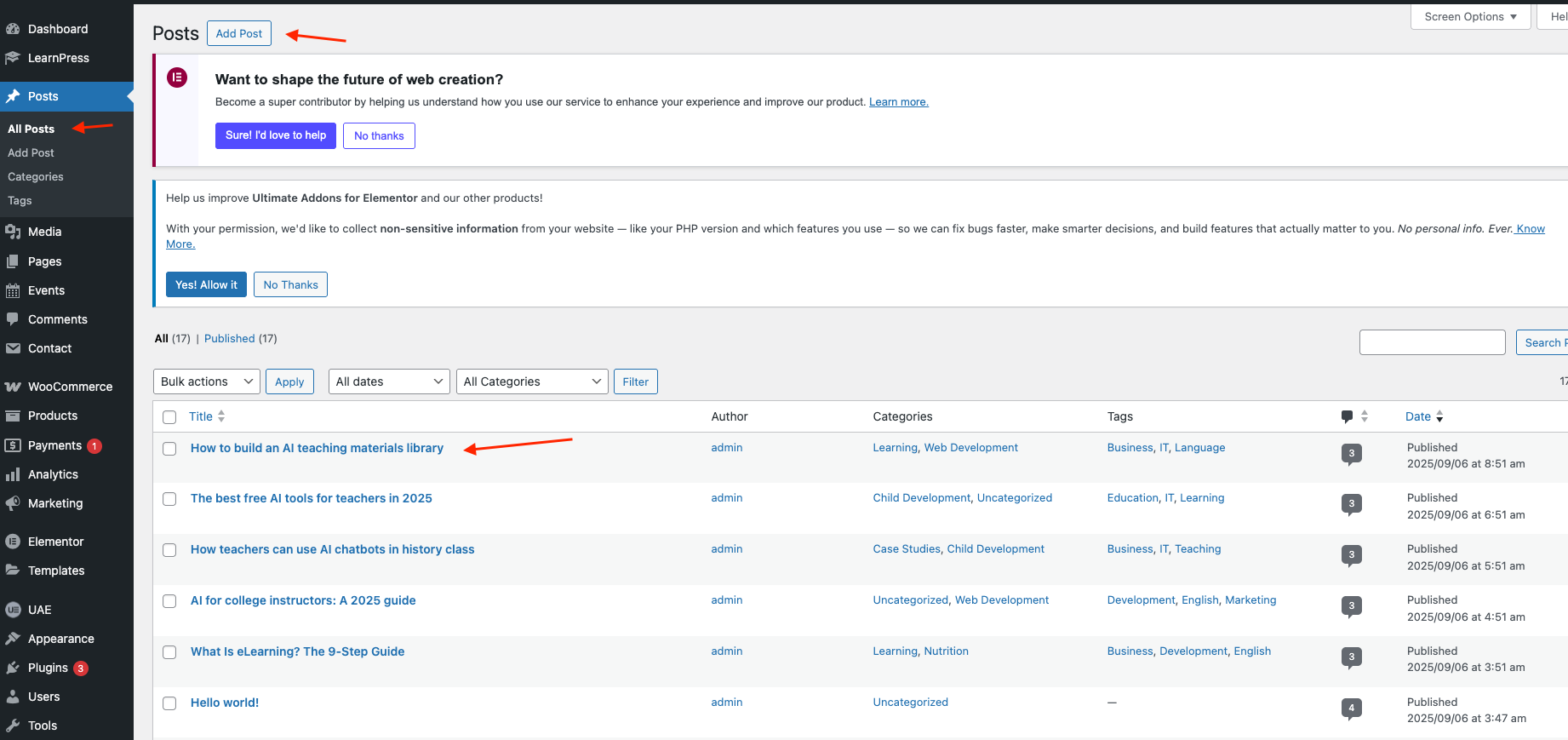Open the Bulk actions dropdown

click(x=207, y=381)
